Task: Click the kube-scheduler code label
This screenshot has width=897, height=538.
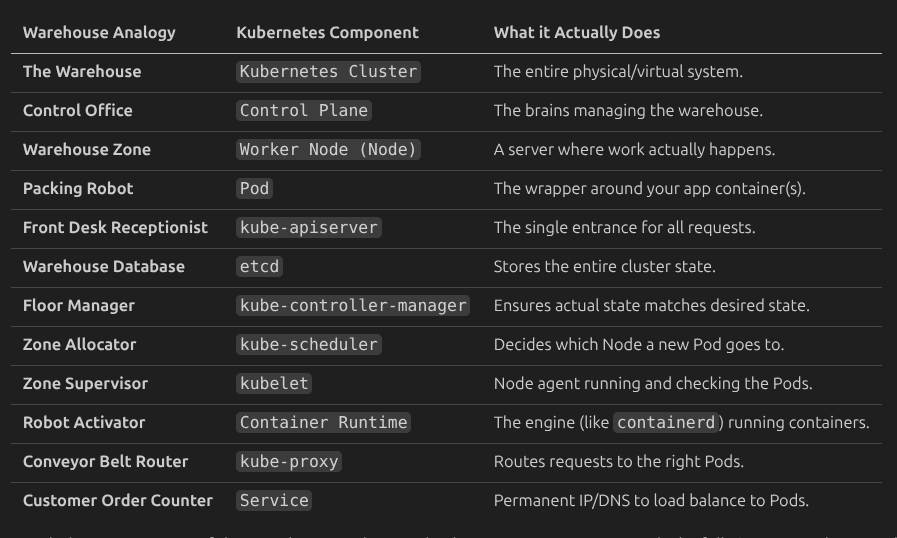Action: (309, 345)
